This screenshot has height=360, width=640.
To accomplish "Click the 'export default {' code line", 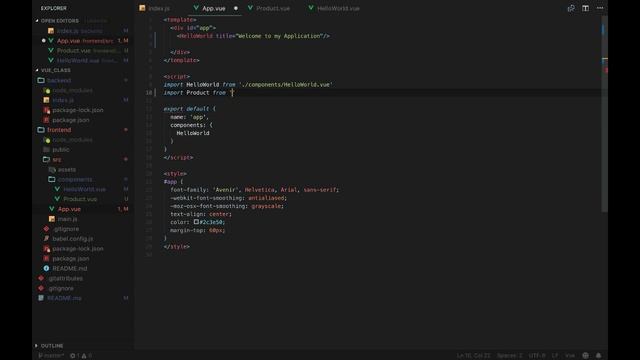I will pos(189,109).
